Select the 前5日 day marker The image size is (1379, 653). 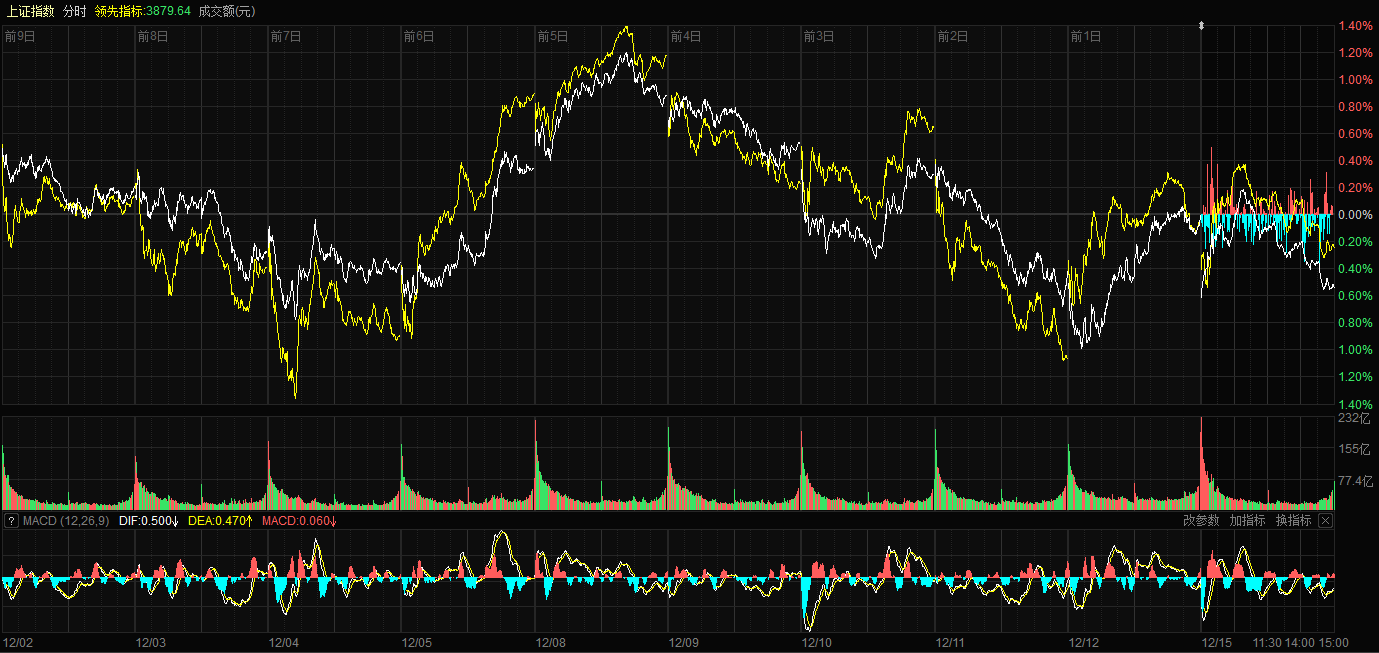(552, 37)
